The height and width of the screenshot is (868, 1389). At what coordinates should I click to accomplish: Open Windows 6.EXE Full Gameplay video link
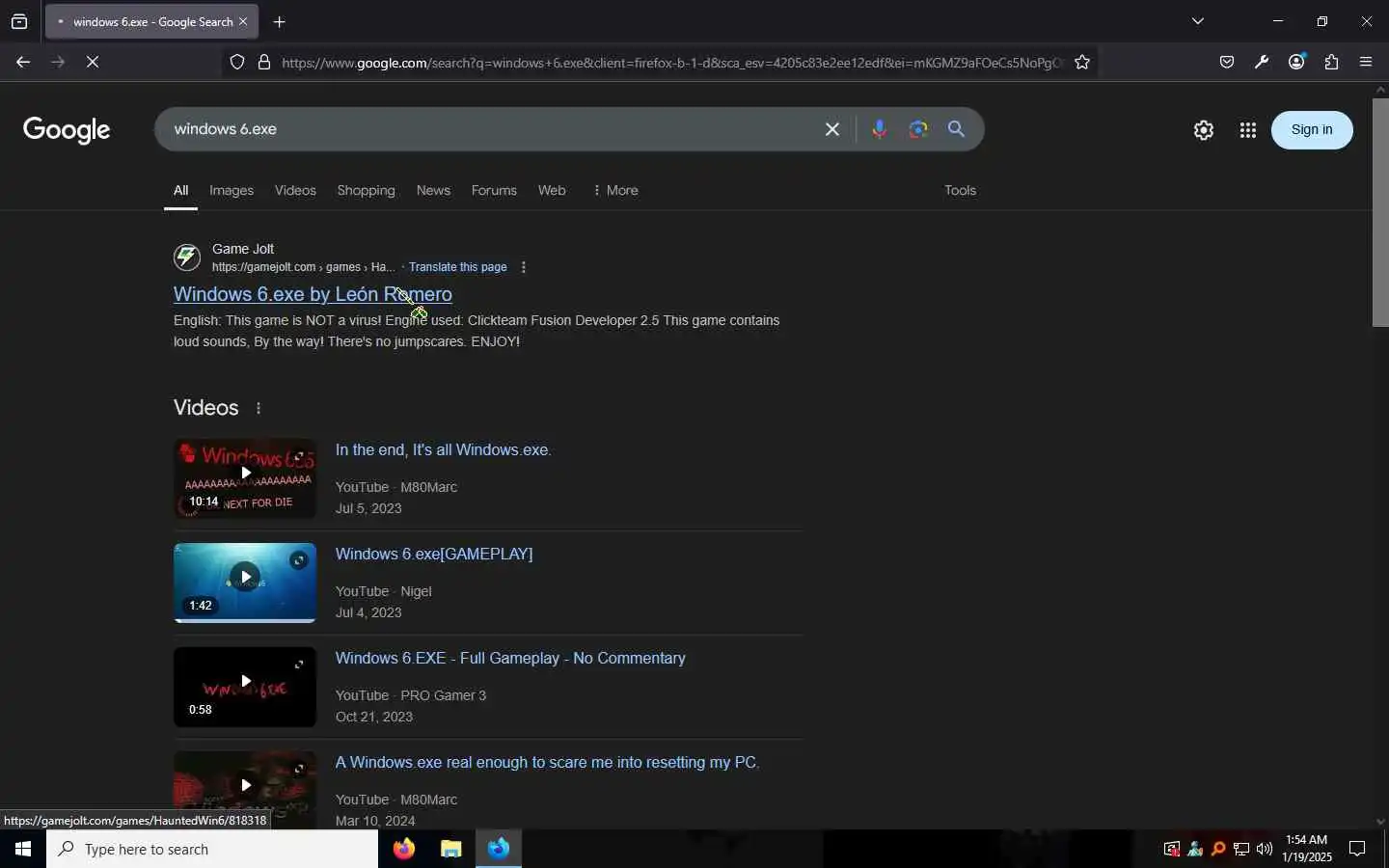[510, 659]
